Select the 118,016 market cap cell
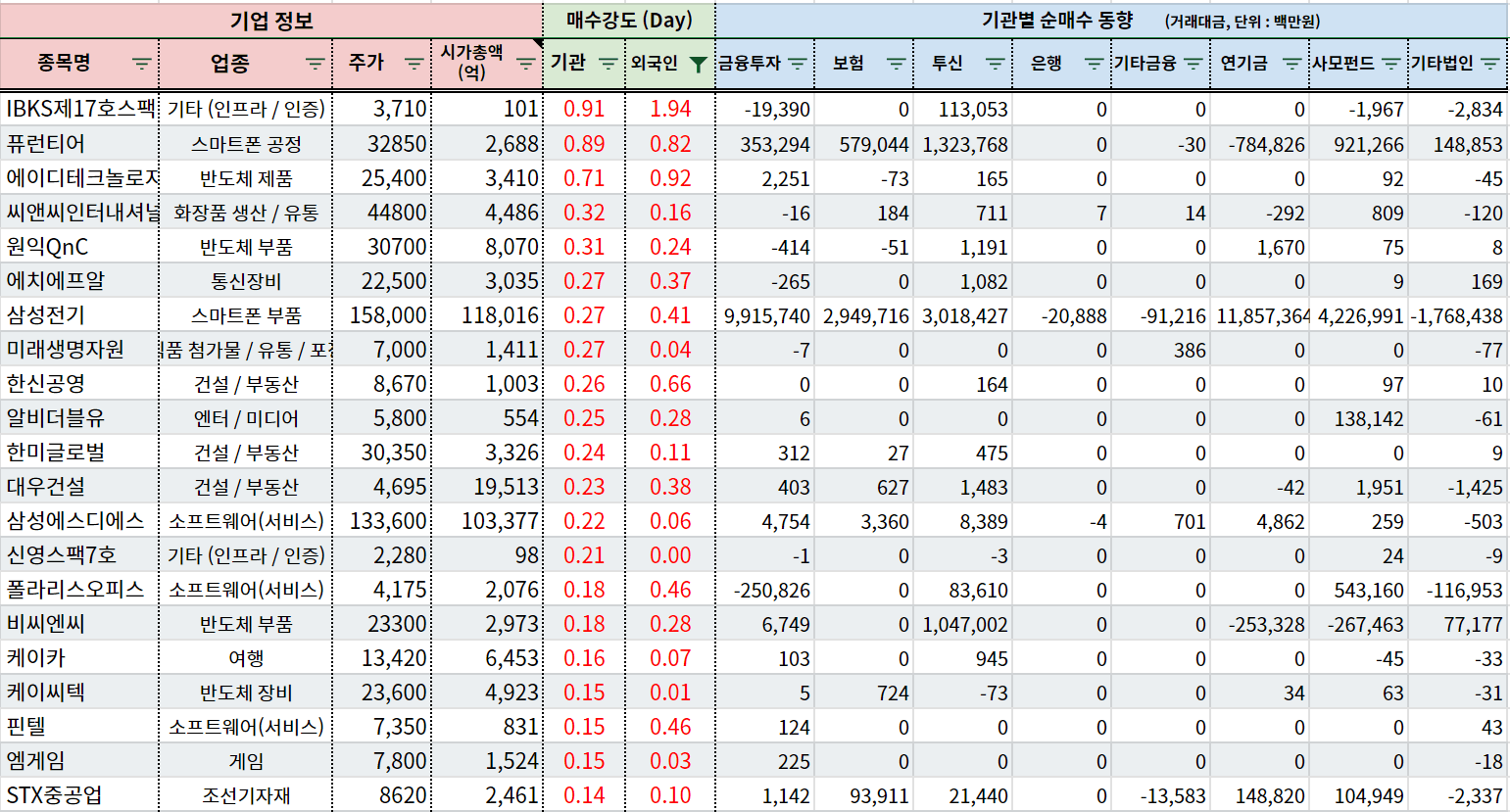This screenshot has height=812, width=1510. 487,315
